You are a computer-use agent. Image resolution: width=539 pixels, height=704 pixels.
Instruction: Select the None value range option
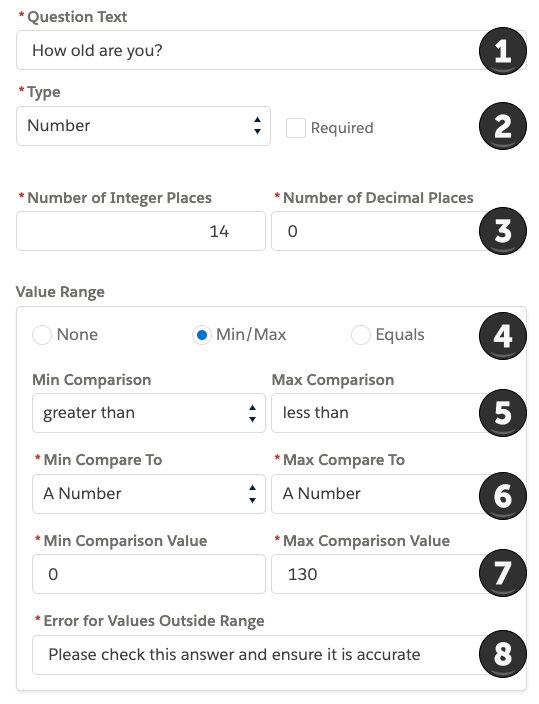42,335
